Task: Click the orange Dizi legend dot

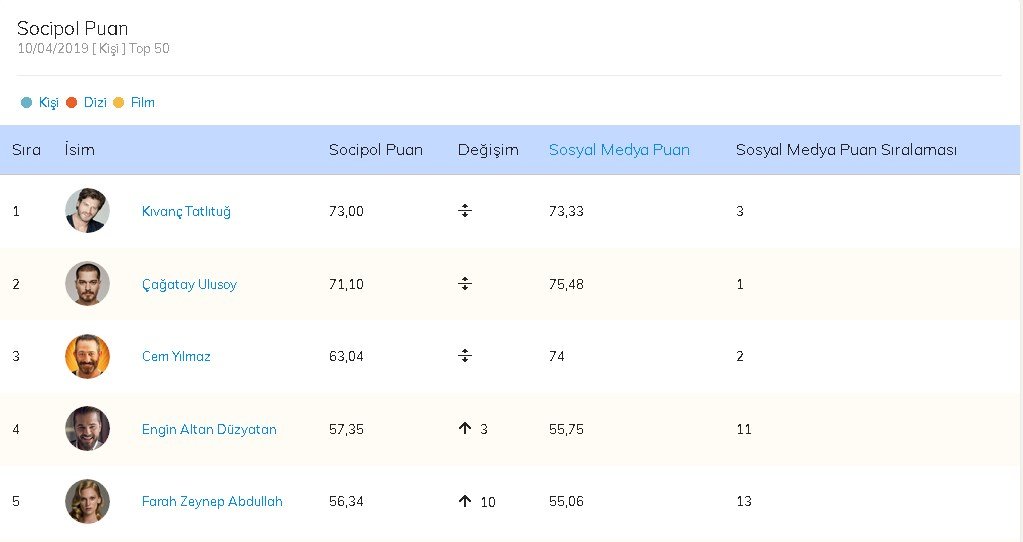Action: (72, 102)
